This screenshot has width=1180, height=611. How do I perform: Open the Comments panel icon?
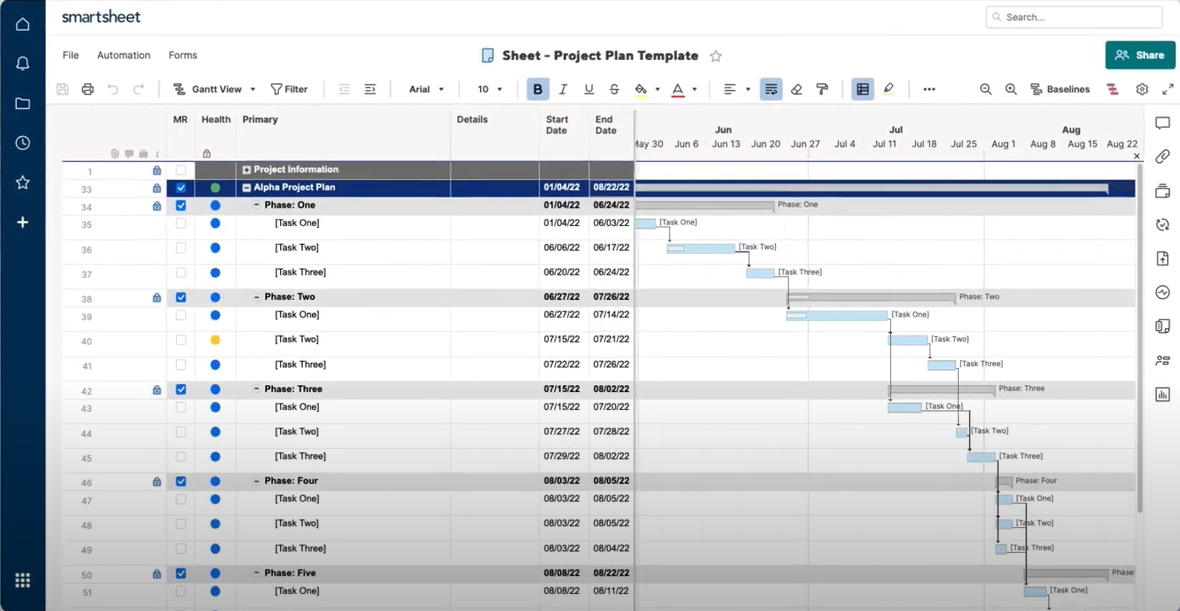tap(1161, 123)
